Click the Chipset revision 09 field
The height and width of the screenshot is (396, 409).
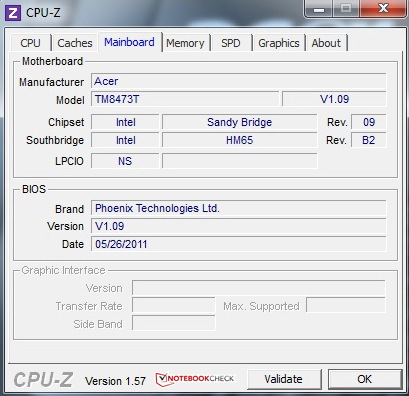369,122
